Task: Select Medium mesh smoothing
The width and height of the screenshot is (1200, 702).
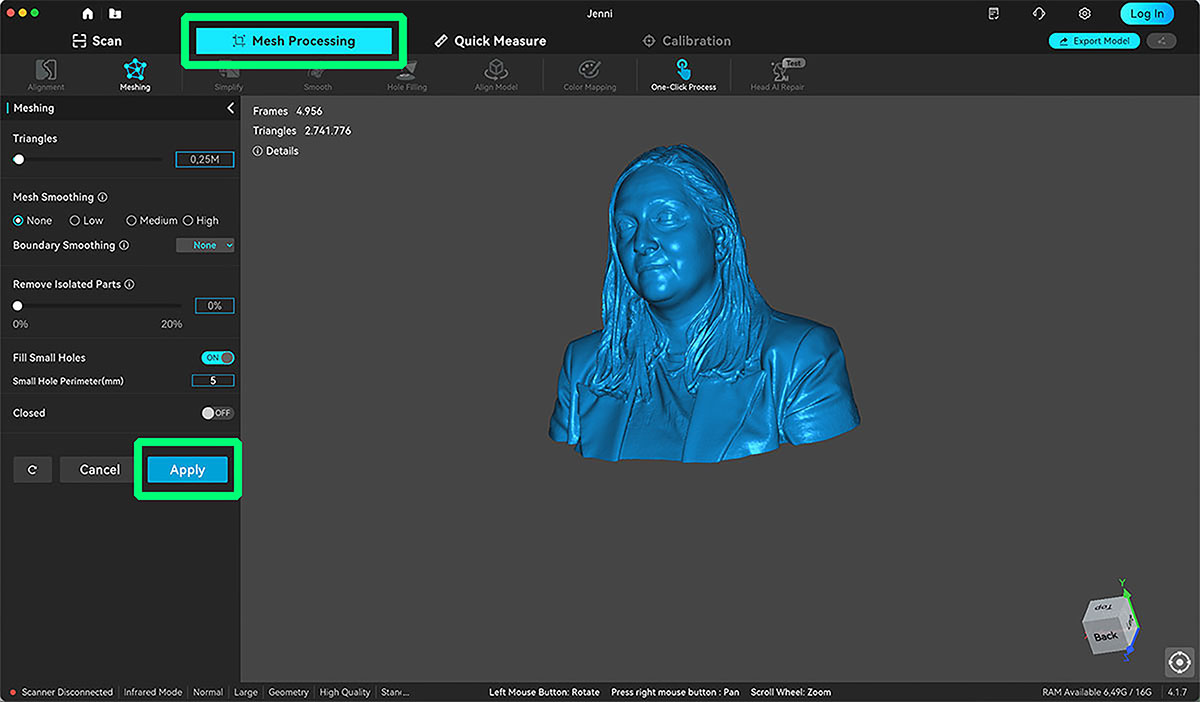Action: 152,220
